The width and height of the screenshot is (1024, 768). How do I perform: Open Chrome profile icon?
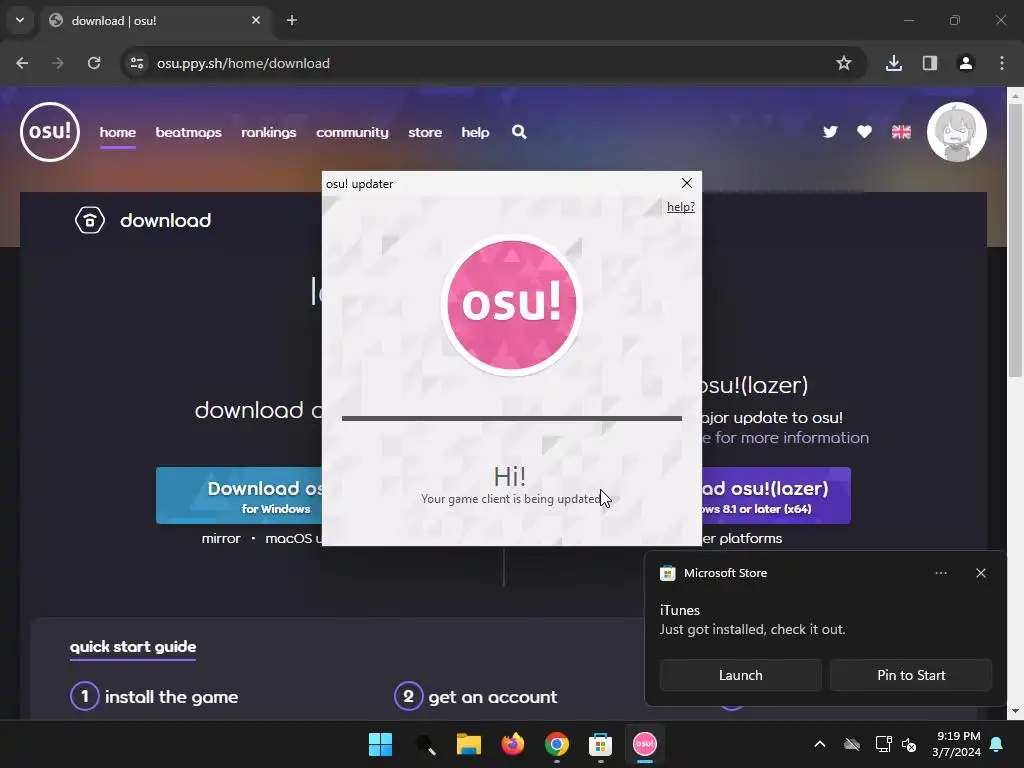[965, 63]
